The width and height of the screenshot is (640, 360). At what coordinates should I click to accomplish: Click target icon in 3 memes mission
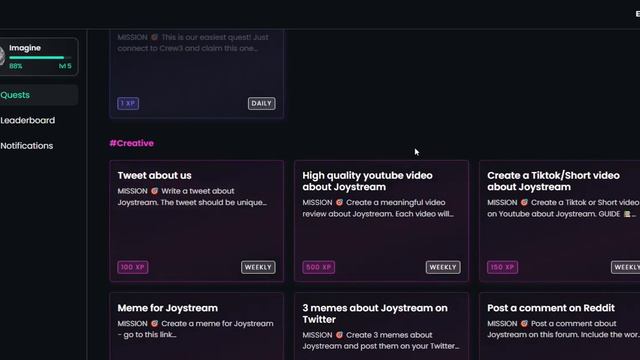[x=339, y=335]
